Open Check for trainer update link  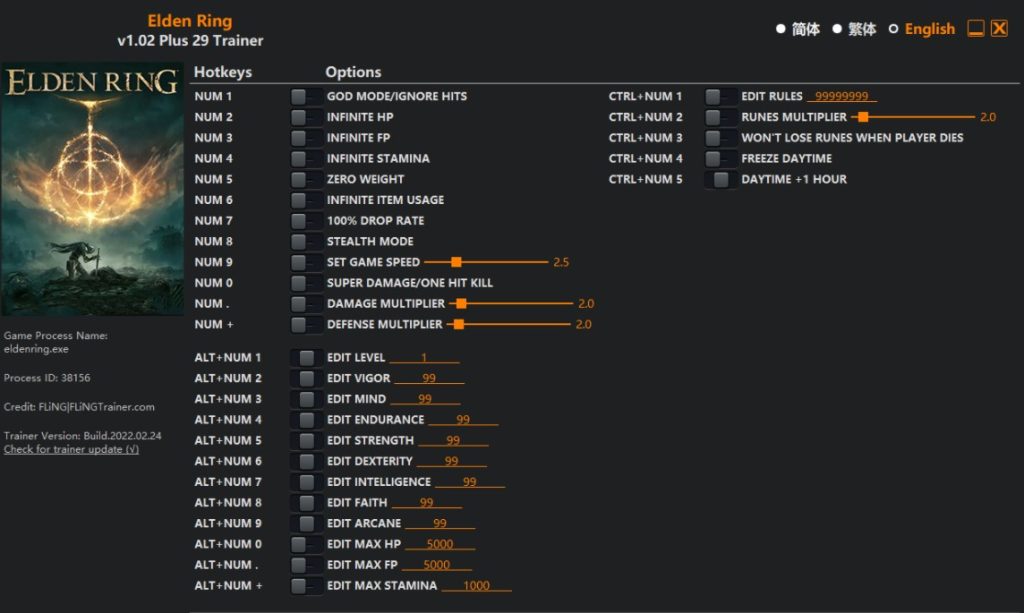point(71,450)
